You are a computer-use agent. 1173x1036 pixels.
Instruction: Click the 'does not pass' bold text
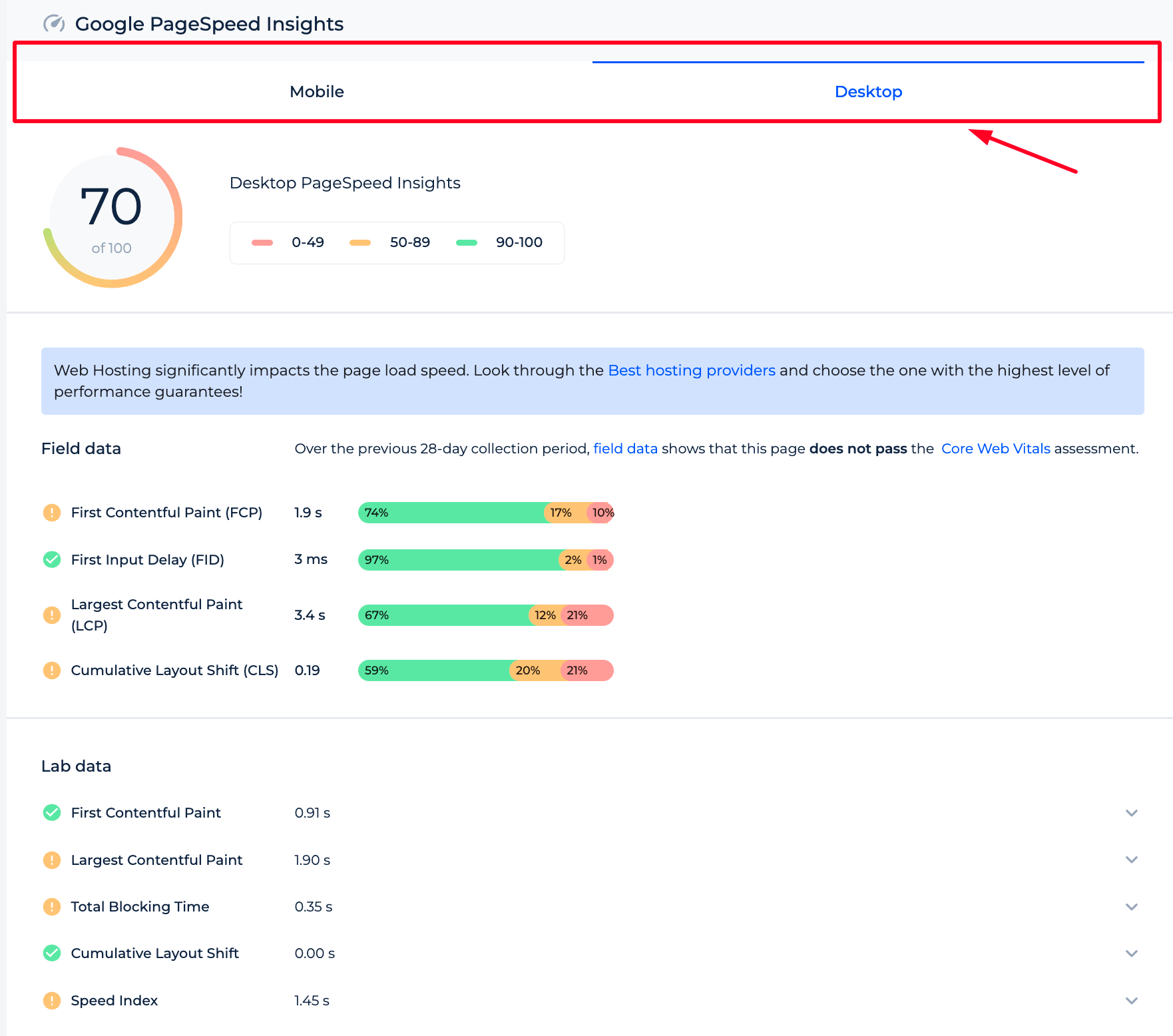point(858,449)
